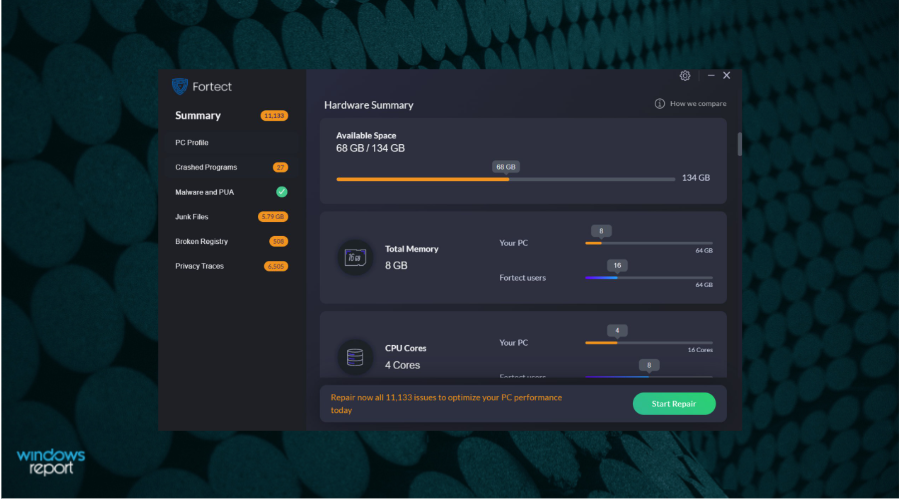Open the settings gear icon
The height and width of the screenshot is (500, 900).
click(685, 76)
